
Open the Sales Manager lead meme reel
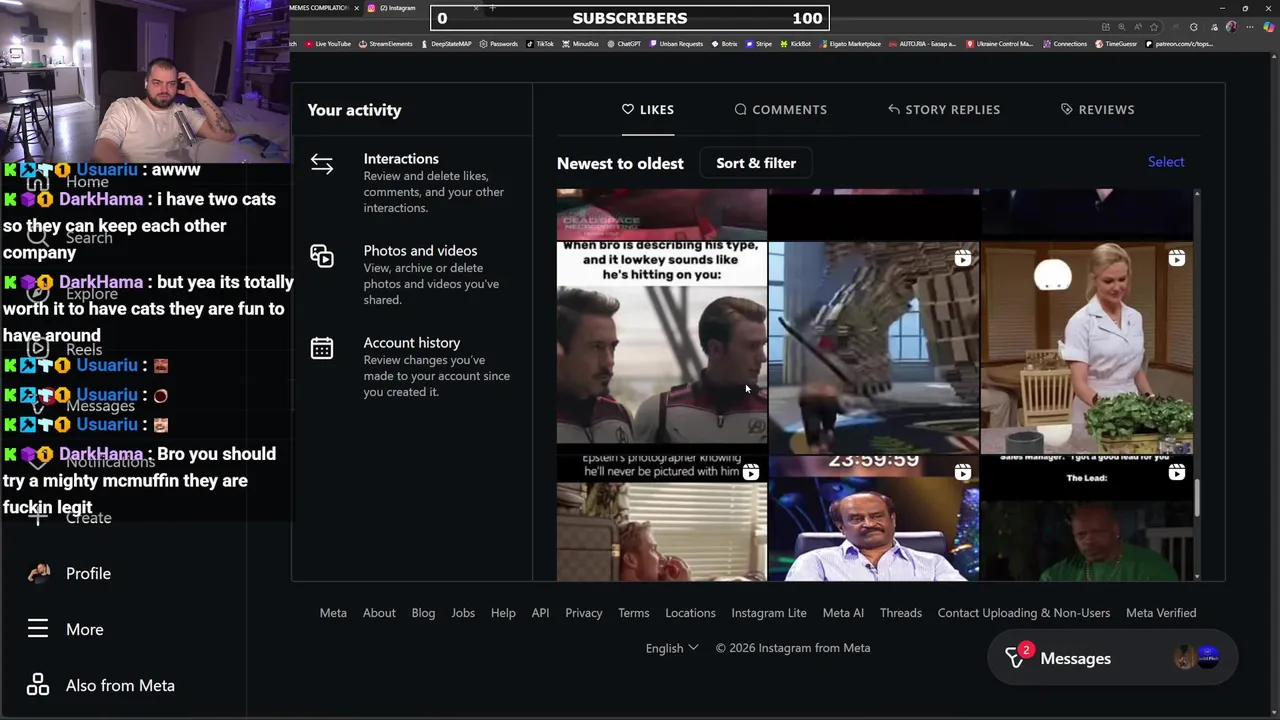1086,518
